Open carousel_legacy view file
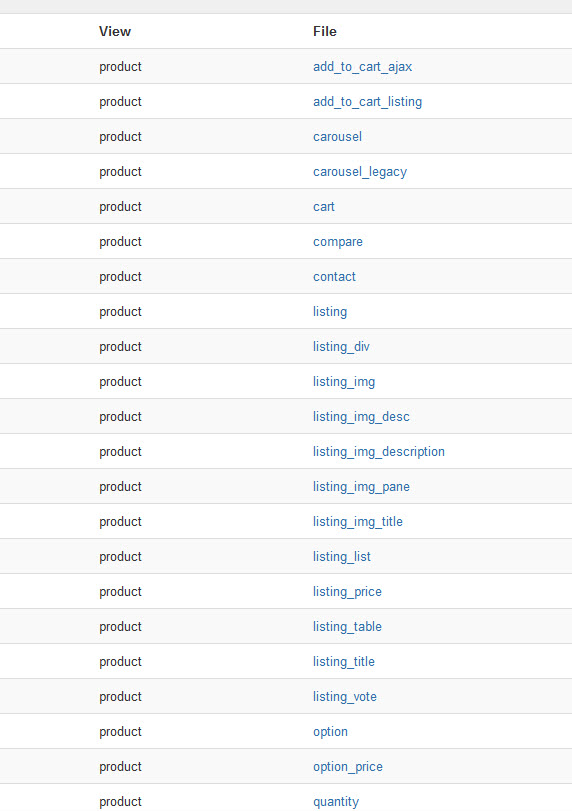Image resolution: width=572 pixels, height=811 pixels. tap(360, 172)
